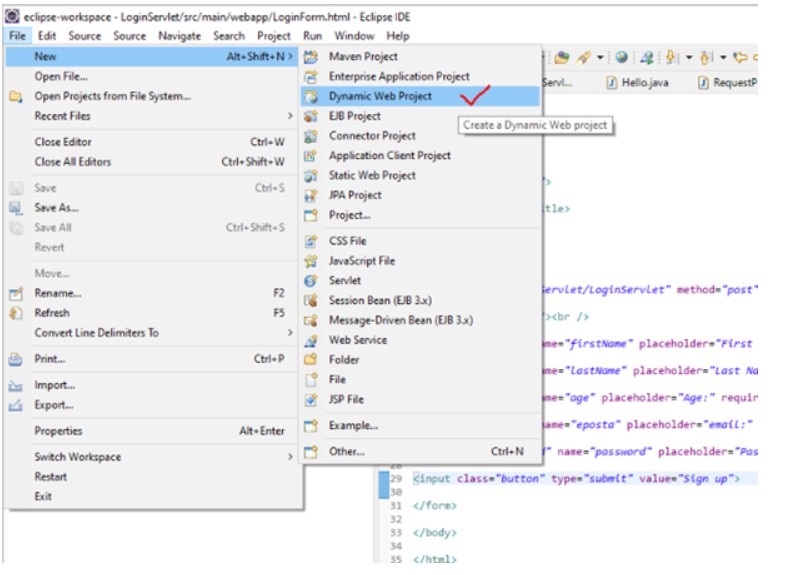
Task: Click the JSP File icon
Action: click(311, 400)
